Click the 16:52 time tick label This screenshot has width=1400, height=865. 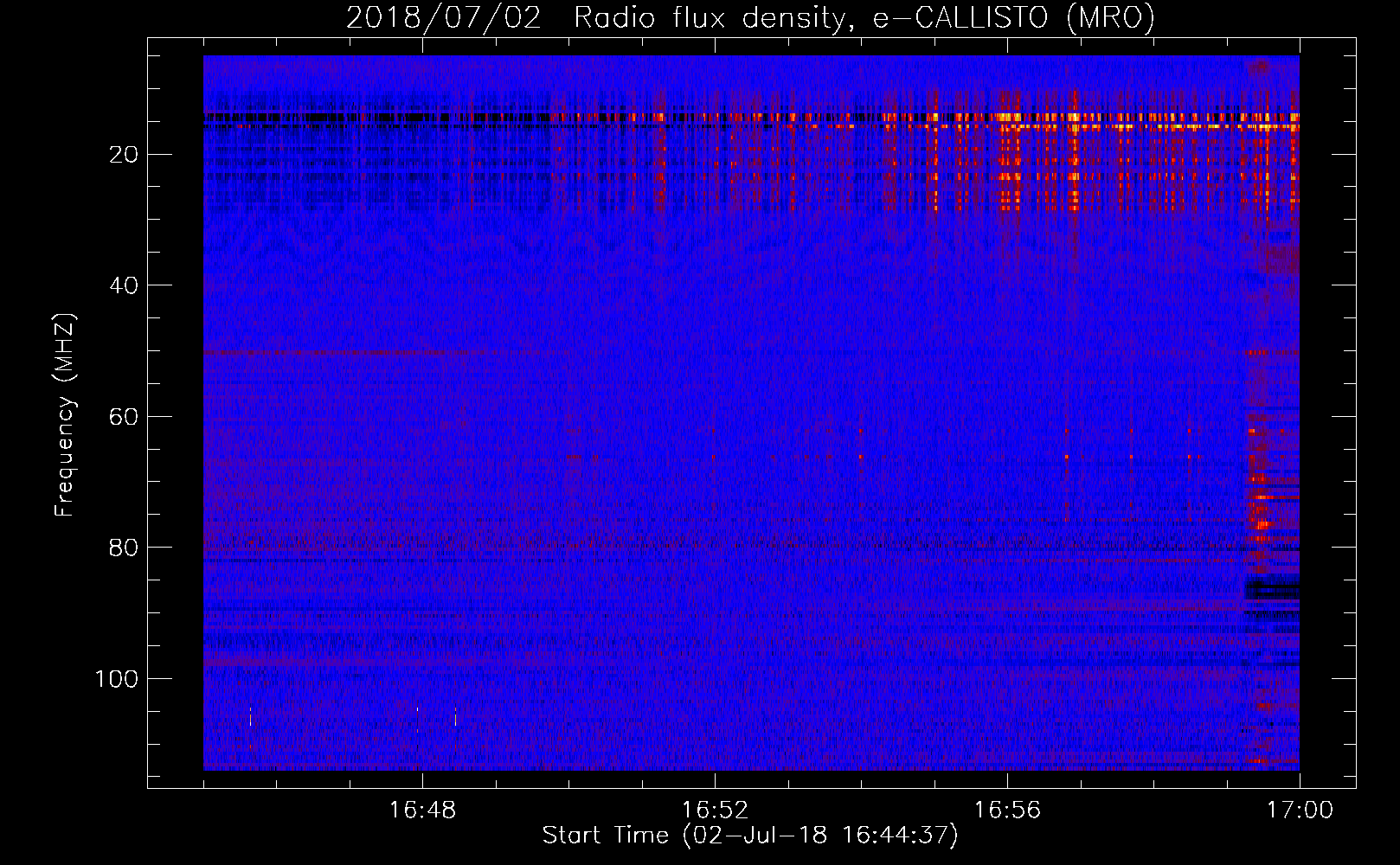pyautogui.click(x=715, y=810)
